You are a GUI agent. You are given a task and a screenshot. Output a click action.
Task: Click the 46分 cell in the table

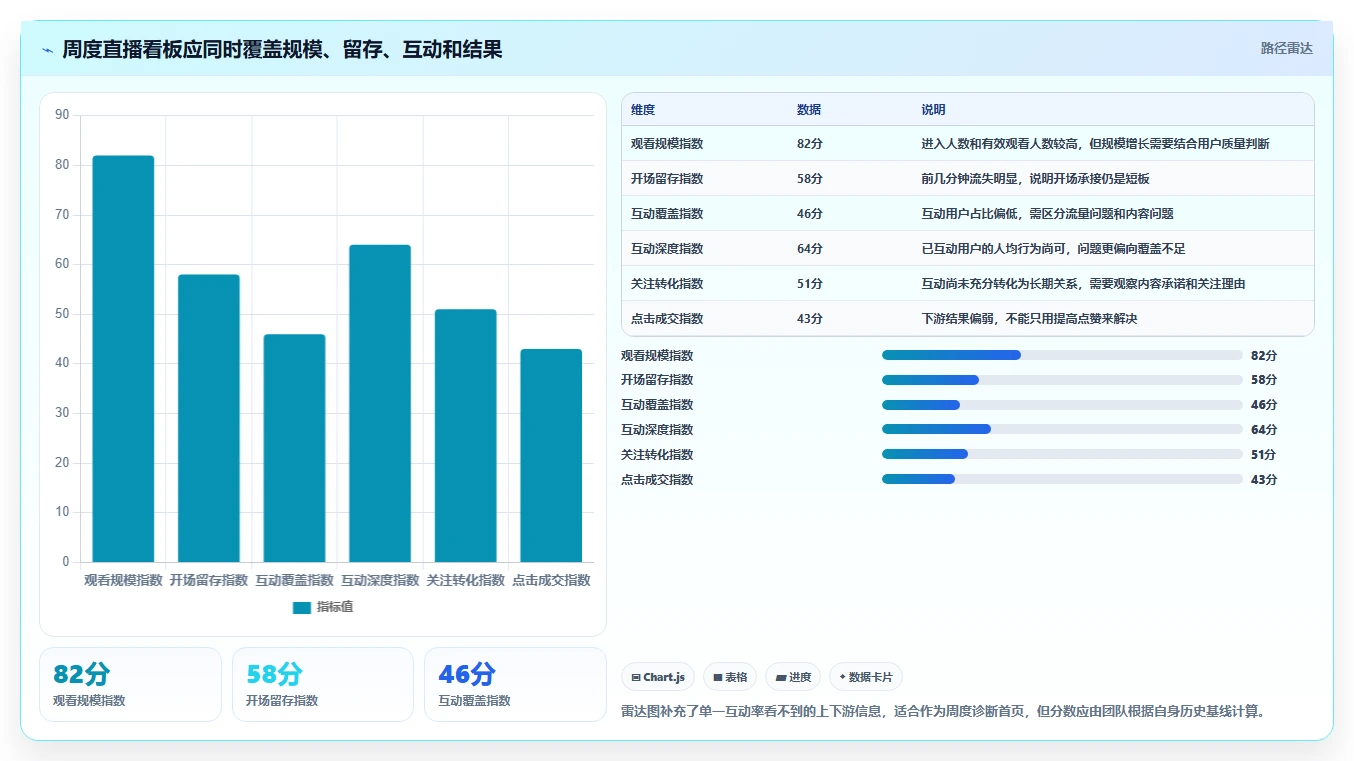coord(810,214)
